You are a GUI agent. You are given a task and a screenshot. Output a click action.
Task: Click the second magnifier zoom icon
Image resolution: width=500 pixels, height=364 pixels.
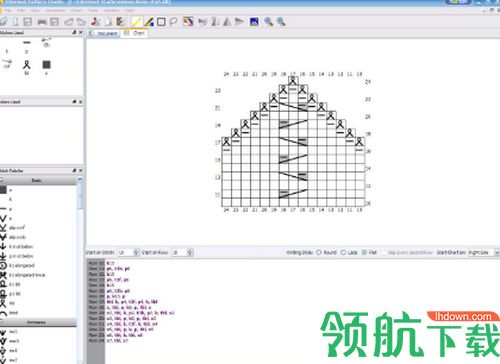pos(281,22)
